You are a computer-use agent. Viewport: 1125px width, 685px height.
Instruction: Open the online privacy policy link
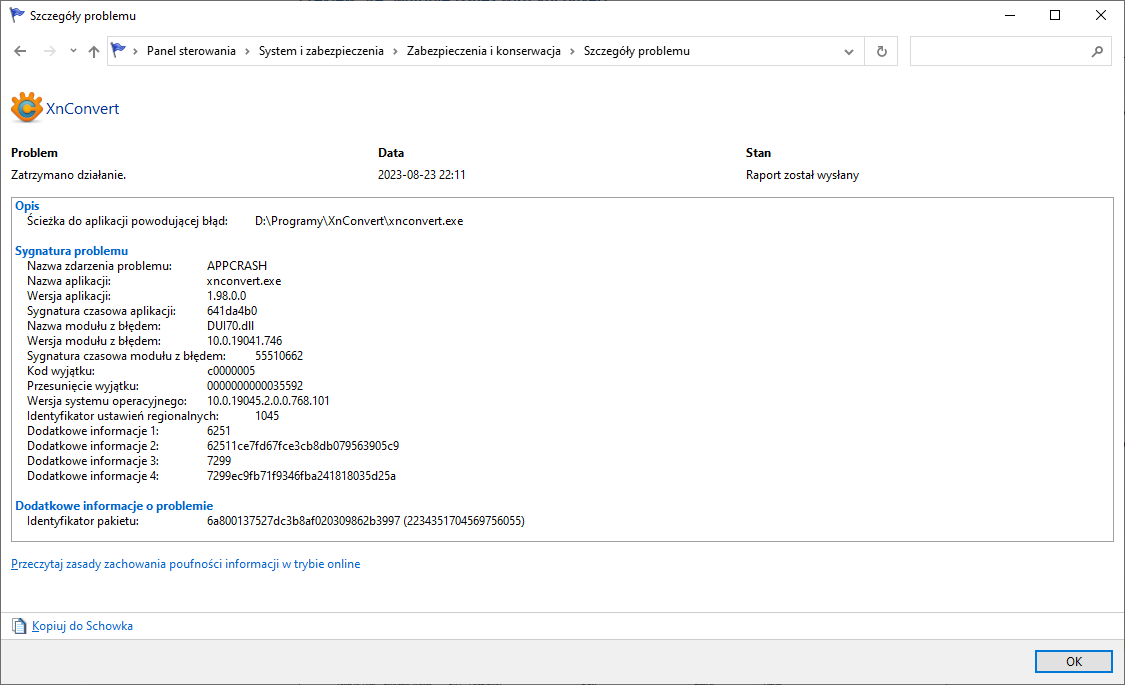(185, 564)
